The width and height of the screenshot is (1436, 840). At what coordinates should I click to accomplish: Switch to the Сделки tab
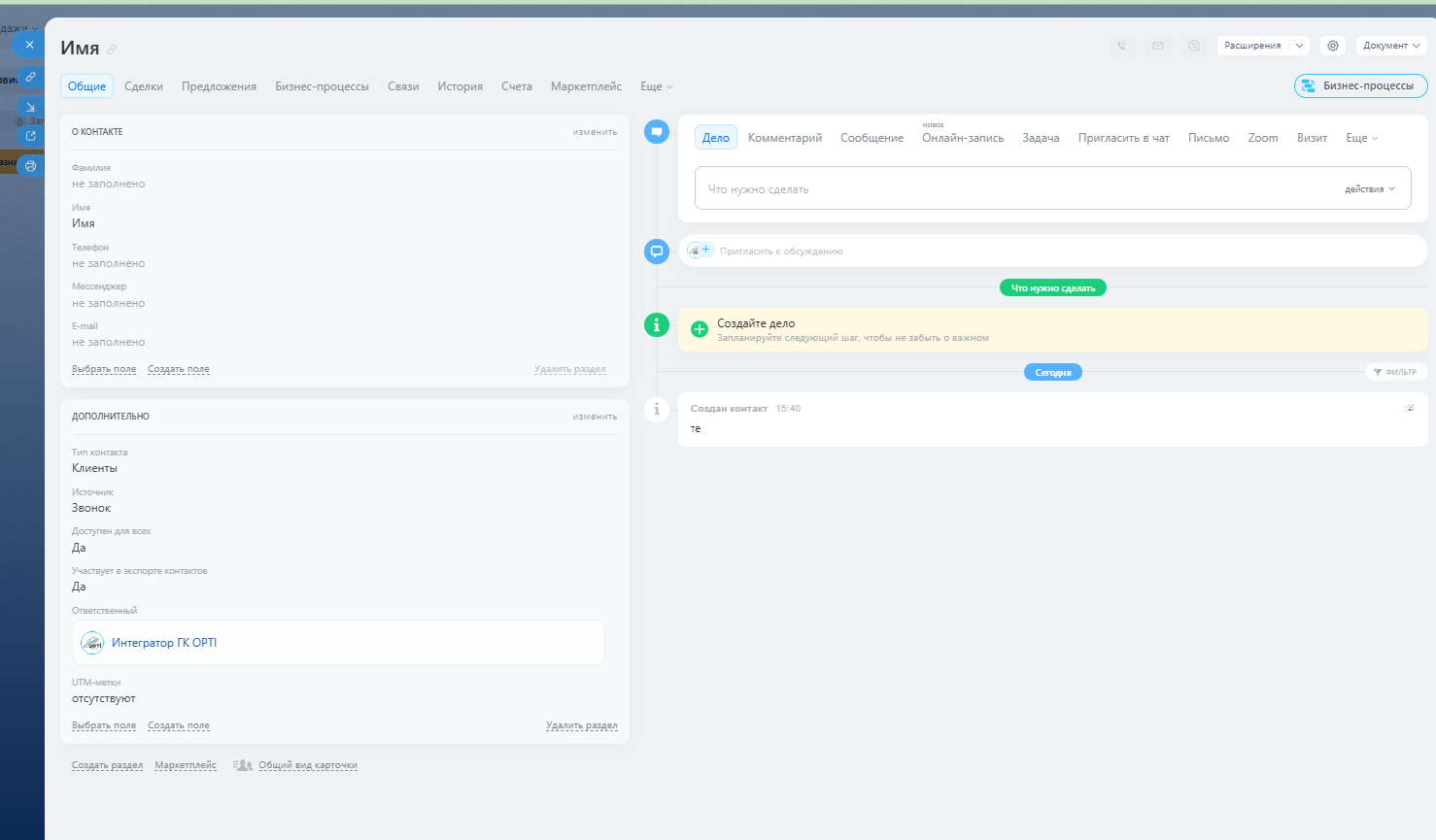144,86
